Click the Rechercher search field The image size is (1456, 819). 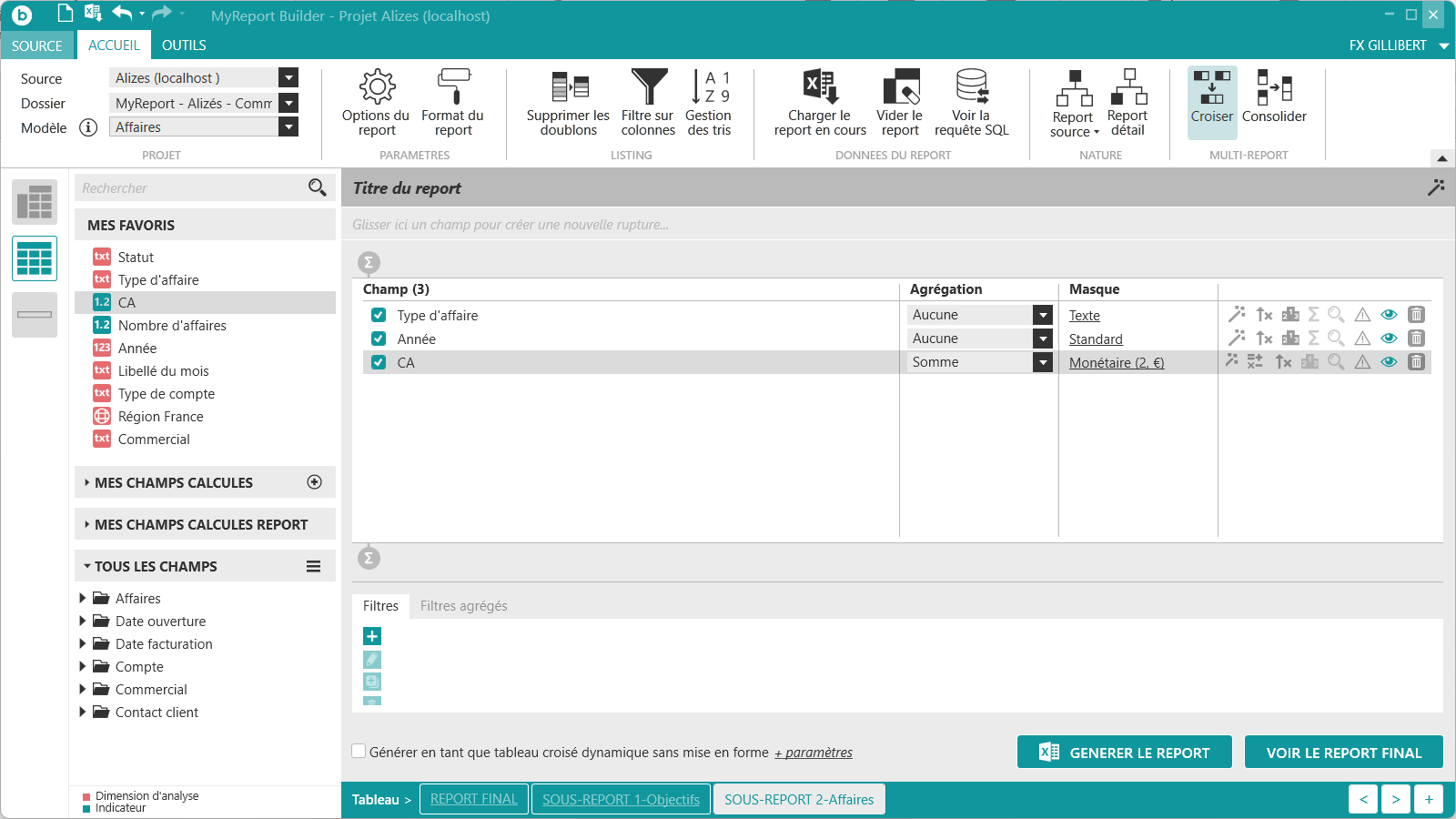point(193,187)
